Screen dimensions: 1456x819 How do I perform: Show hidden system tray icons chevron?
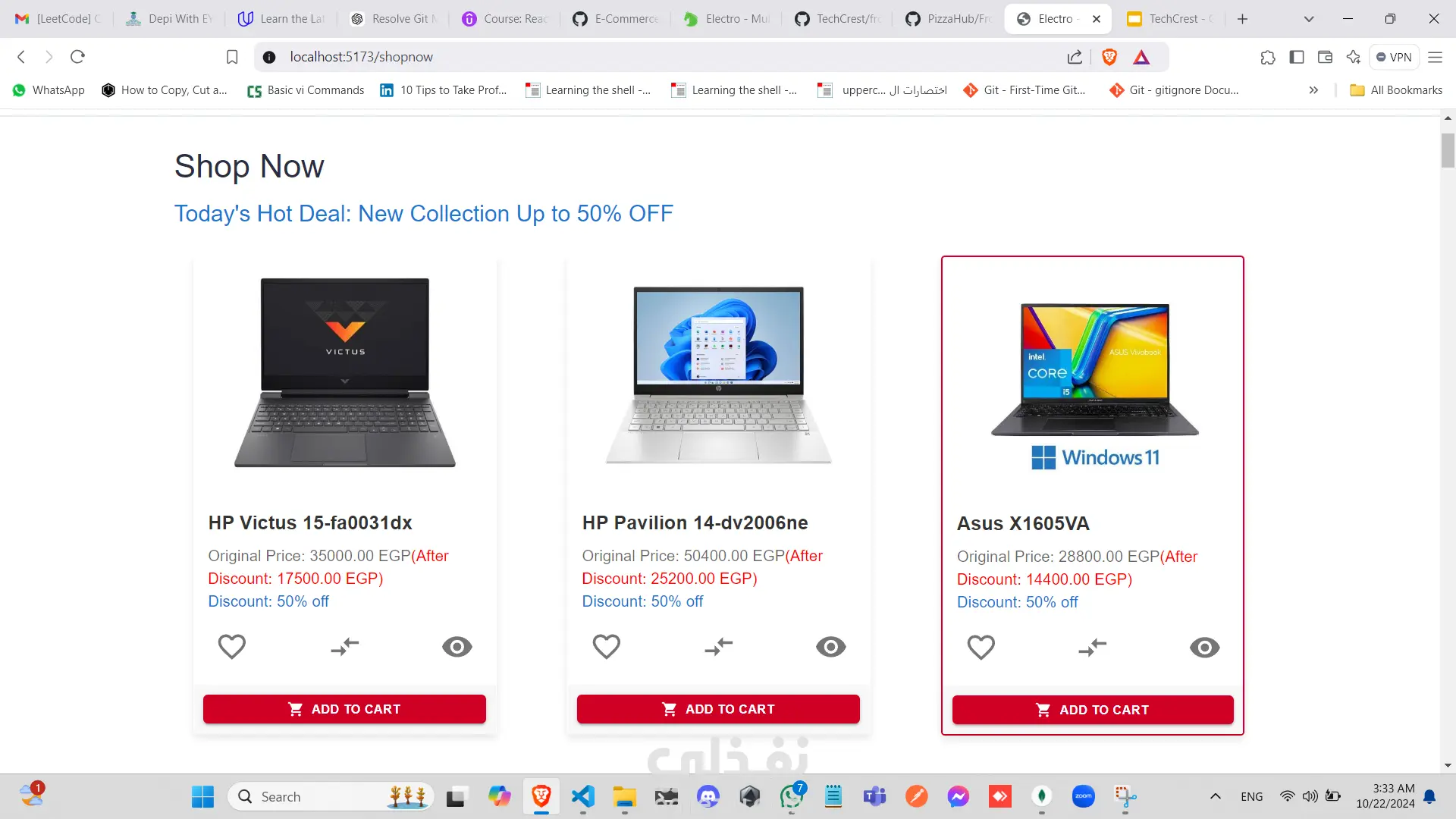(1215, 796)
